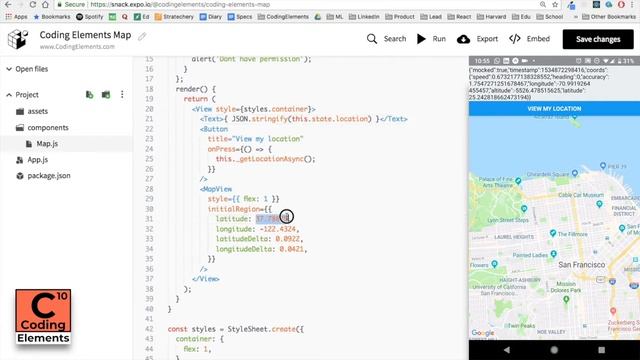
Task: Click The Fillmore map marker
Action: (x=553, y=233)
